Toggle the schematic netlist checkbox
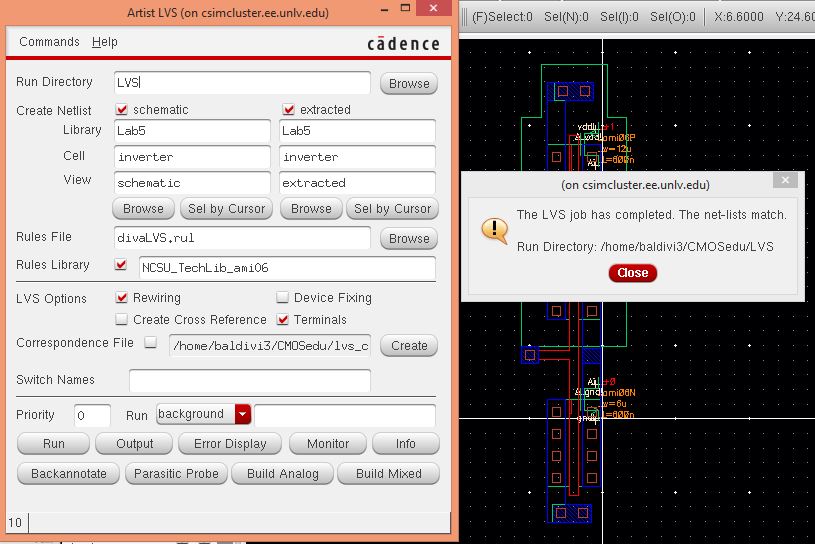Viewport: 815px width, 544px height. (122, 110)
